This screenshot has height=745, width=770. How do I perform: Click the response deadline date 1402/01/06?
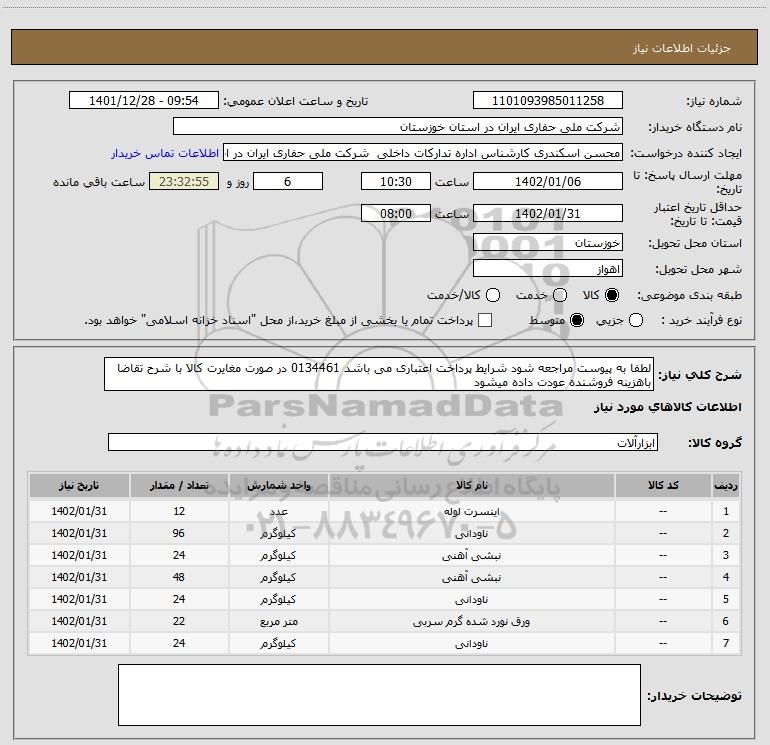pos(548,182)
